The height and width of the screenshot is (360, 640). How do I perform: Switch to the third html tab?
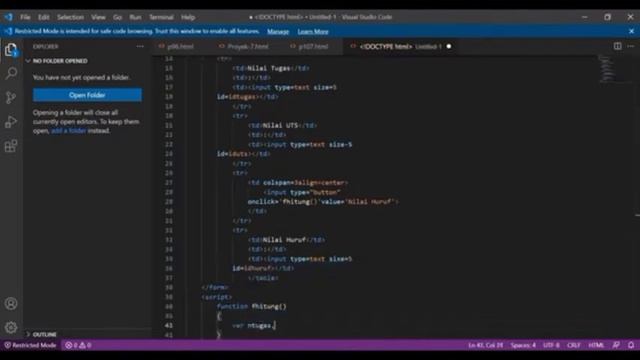click(313, 47)
